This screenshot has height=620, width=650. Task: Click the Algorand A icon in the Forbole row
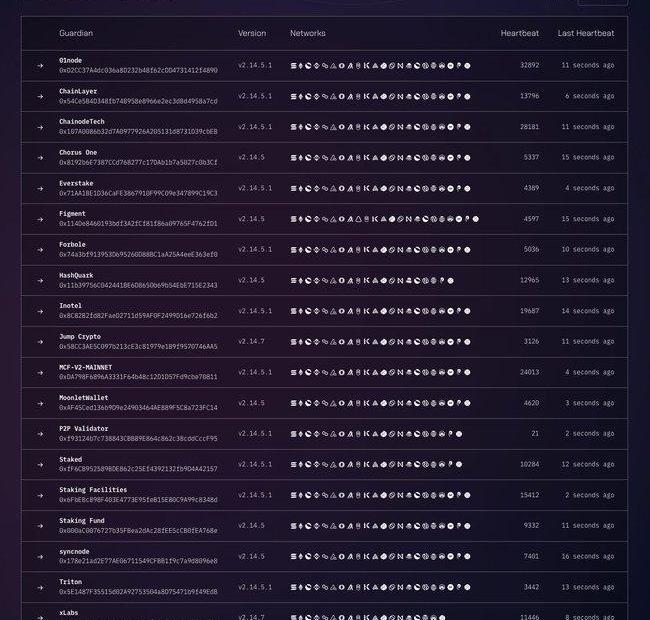[x=351, y=250]
